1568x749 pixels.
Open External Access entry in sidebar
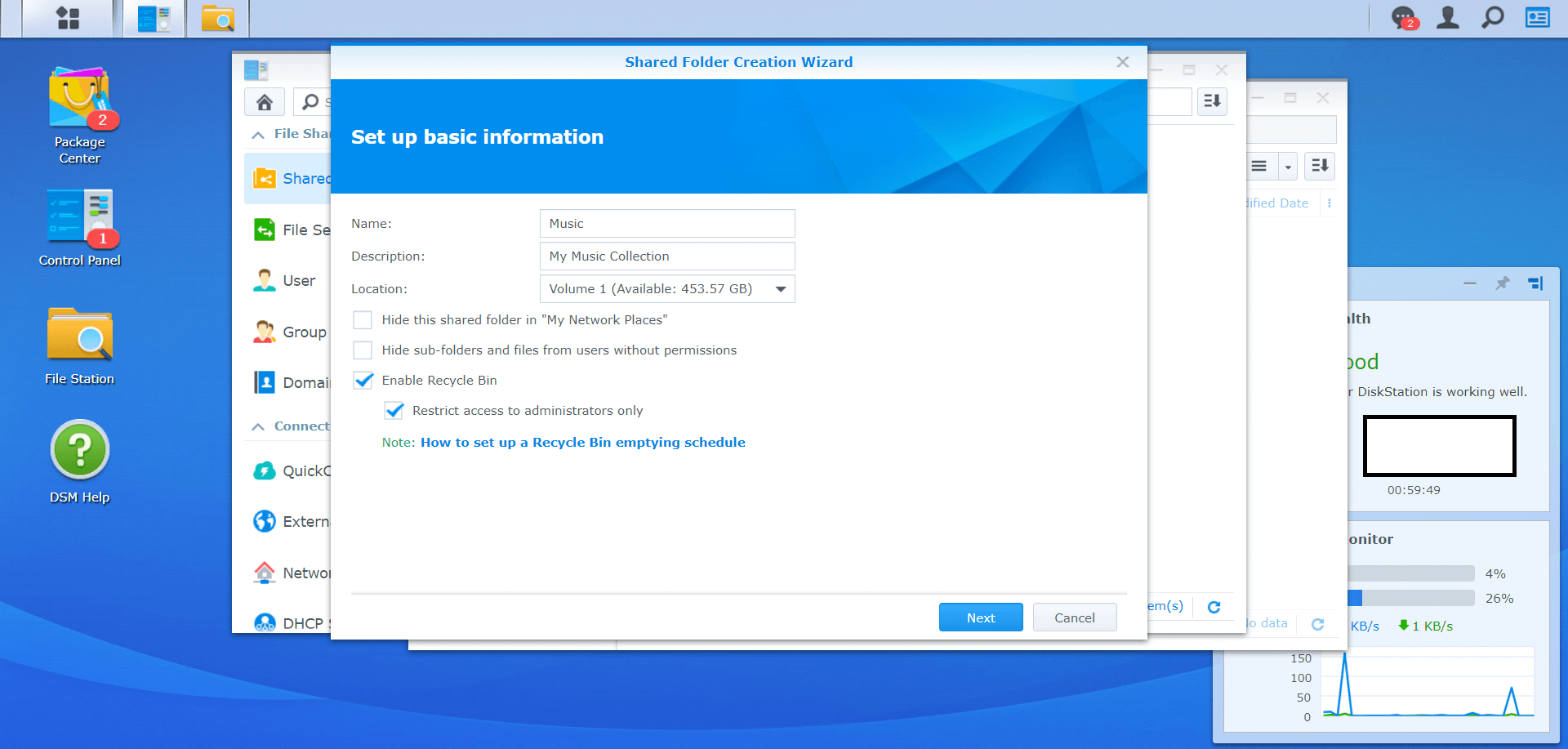pyautogui.click(x=287, y=522)
